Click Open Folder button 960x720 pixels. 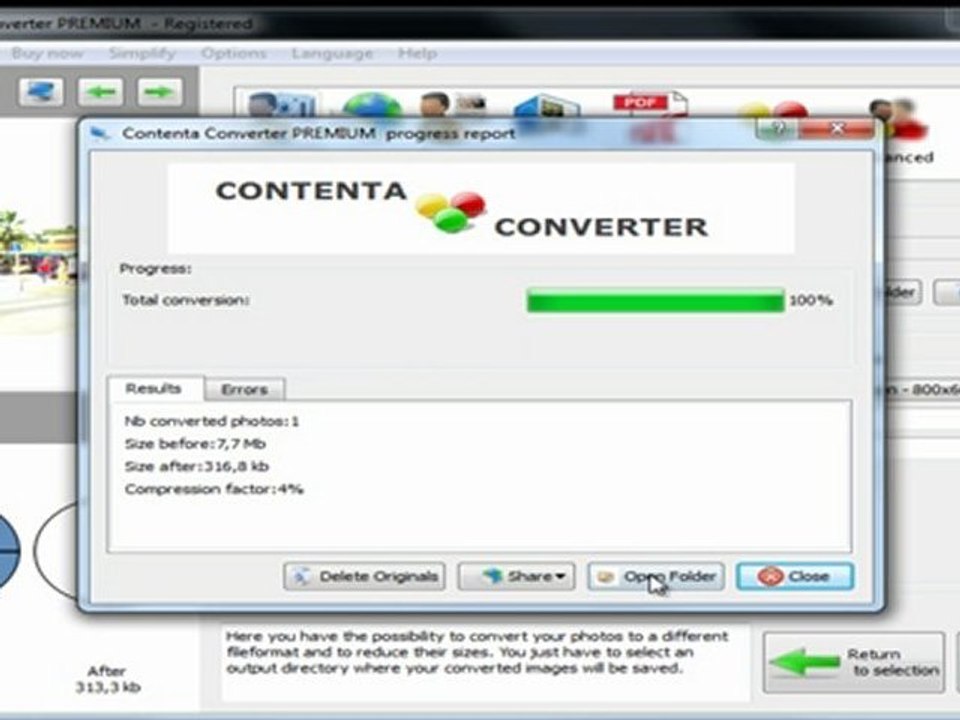pyautogui.click(x=656, y=576)
